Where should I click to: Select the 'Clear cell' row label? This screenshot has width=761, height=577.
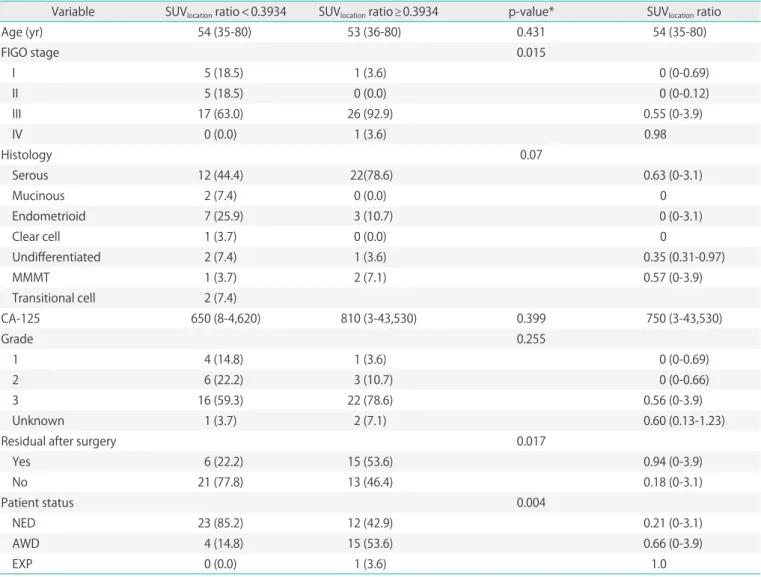[36, 236]
